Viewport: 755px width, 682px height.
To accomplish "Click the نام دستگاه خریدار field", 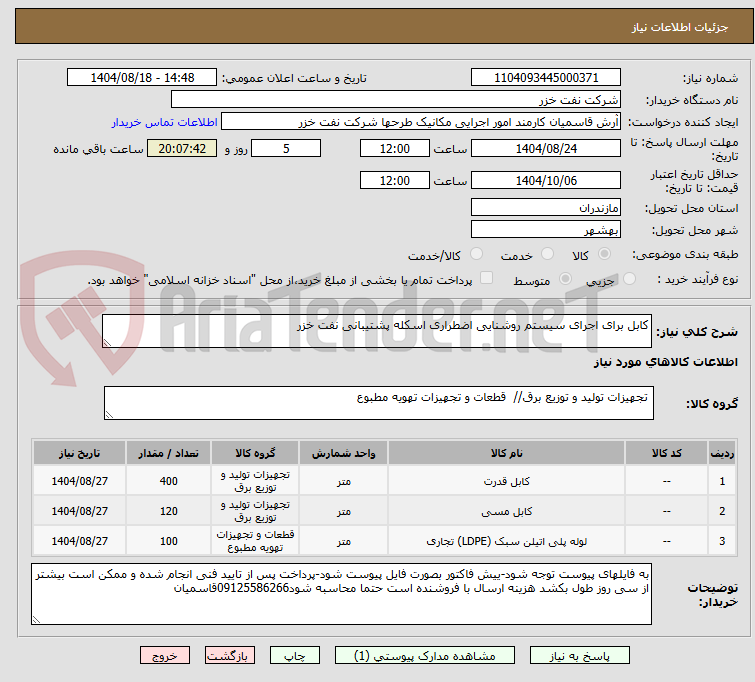I will pos(395,100).
